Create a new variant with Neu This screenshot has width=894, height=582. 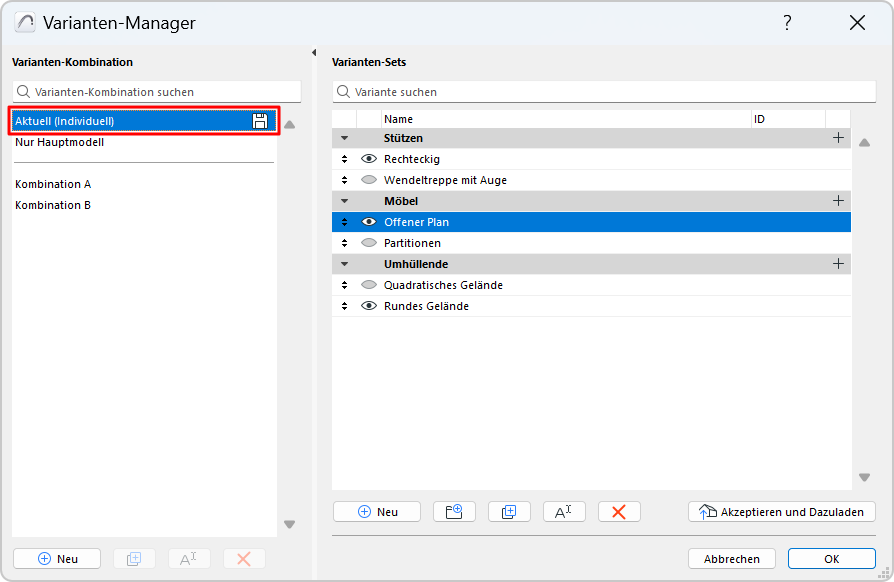click(377, 512)
